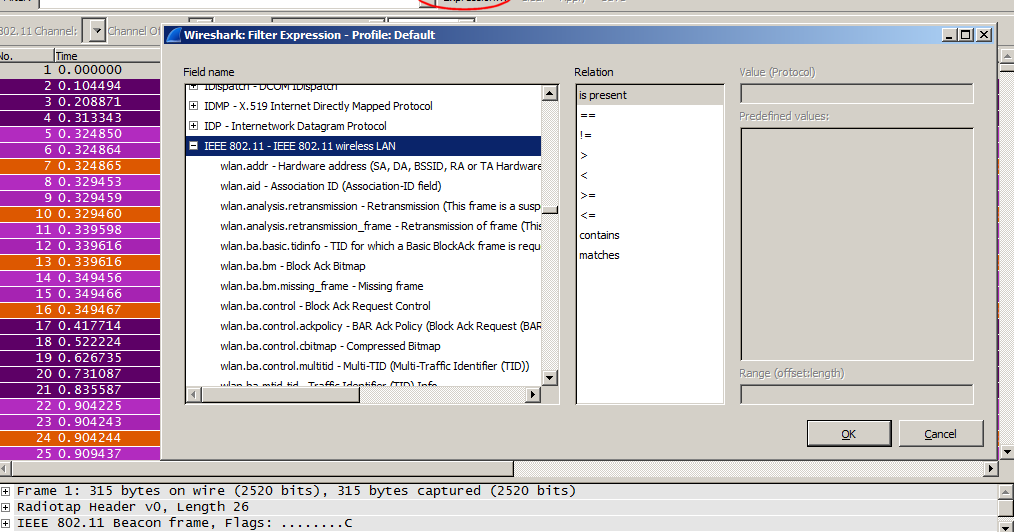Select packet 5 at time 0.324850
The height and width of the screenshot is (532, 1014).
tap(80, 134)
